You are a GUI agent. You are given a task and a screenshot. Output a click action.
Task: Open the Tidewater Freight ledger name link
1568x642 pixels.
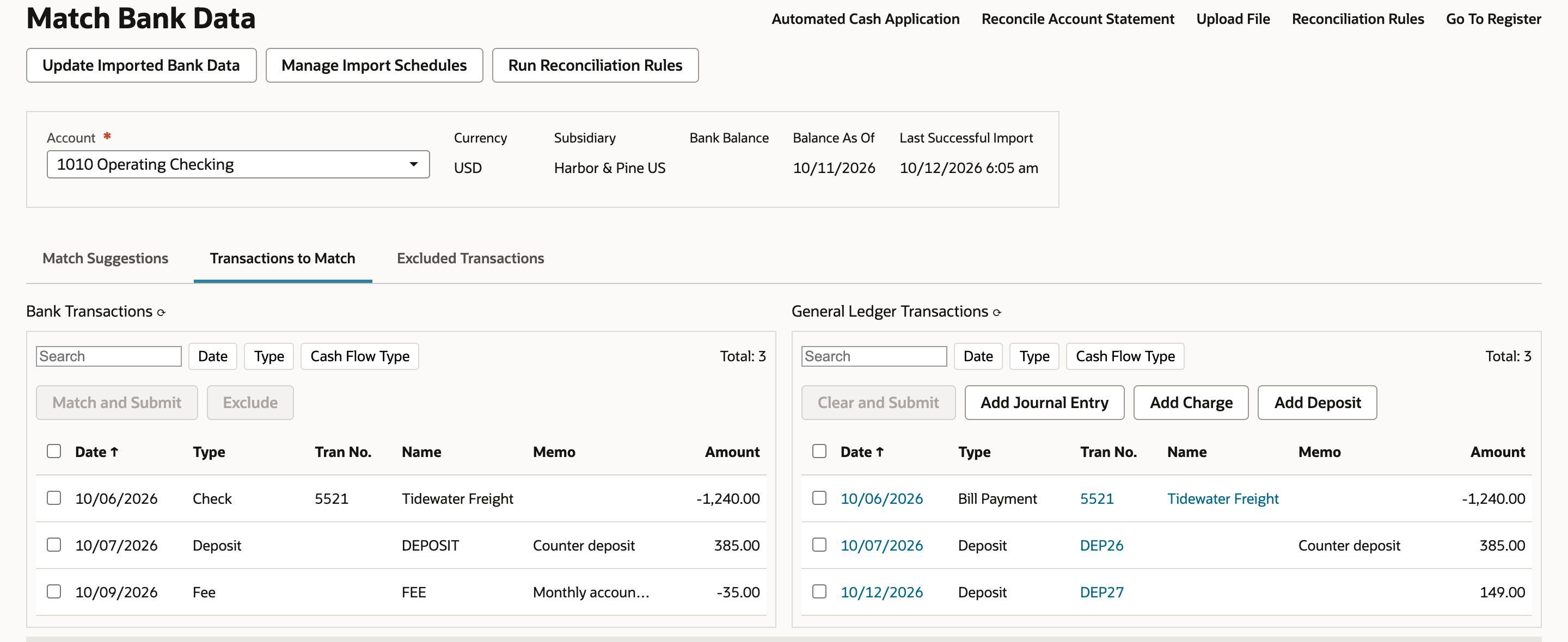coord(1223,498)
